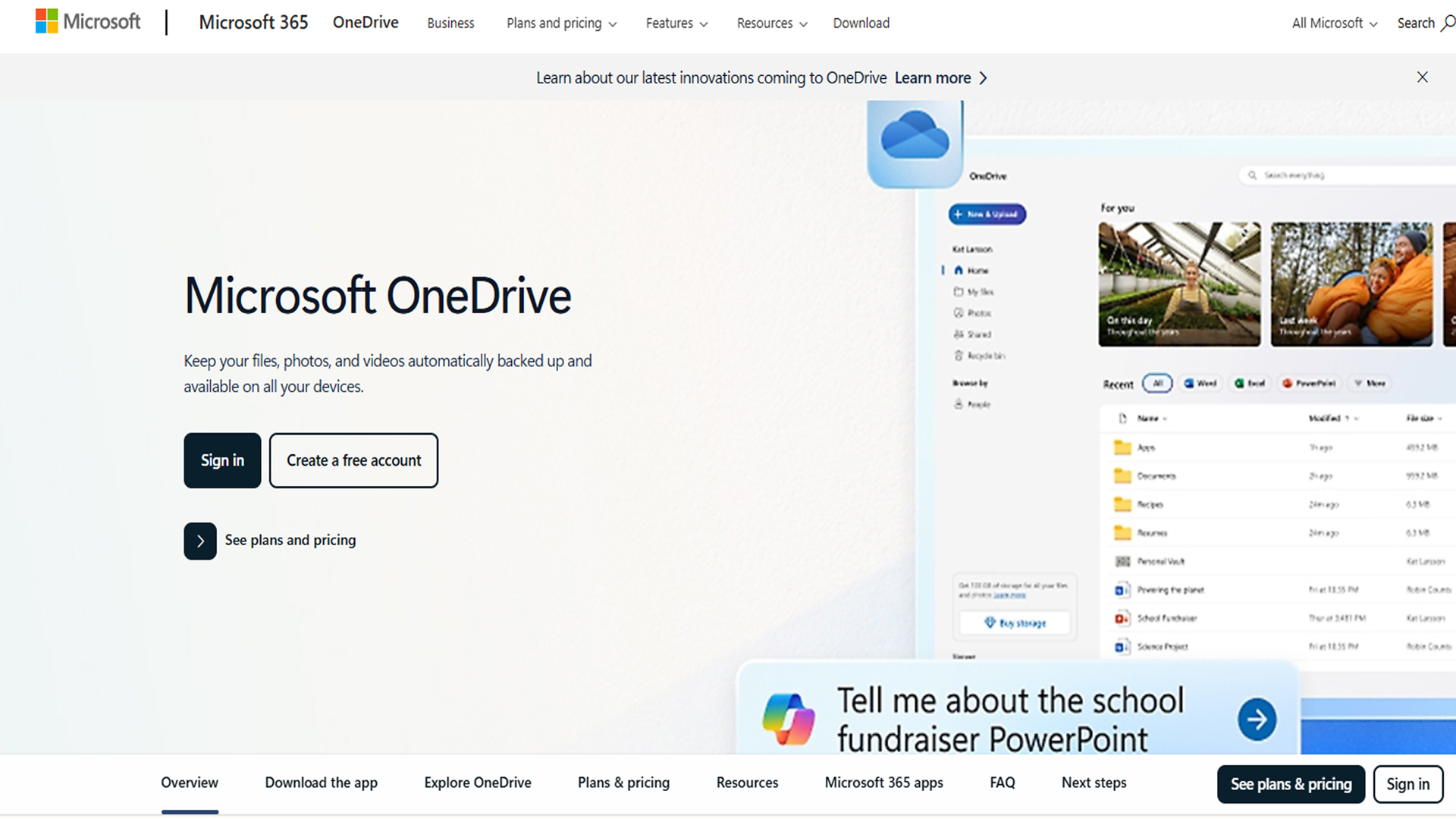Image resolution: width=1456 pixels, height=819 pixels.
Task: Click the See plans & pricing bottom button
Action: coord(1291,784)
